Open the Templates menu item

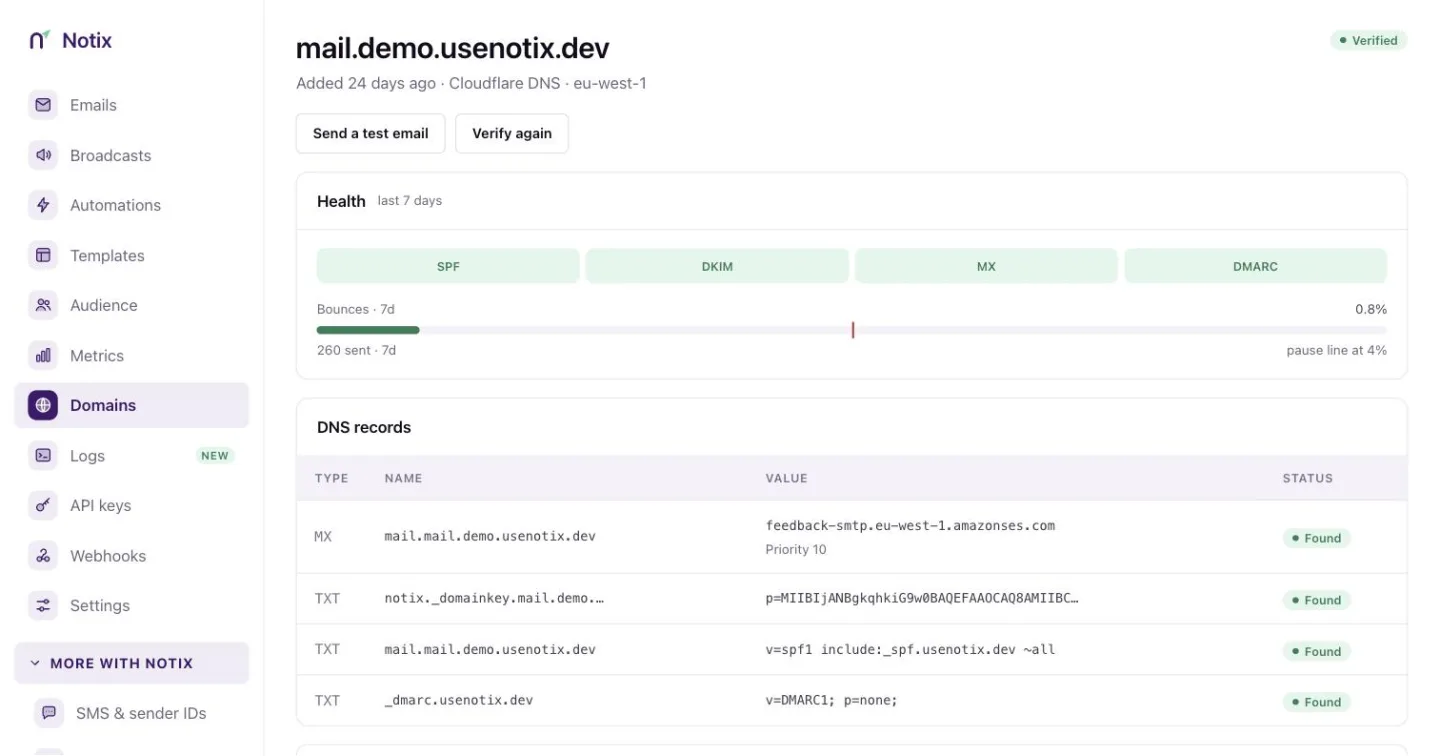[131, 255]
